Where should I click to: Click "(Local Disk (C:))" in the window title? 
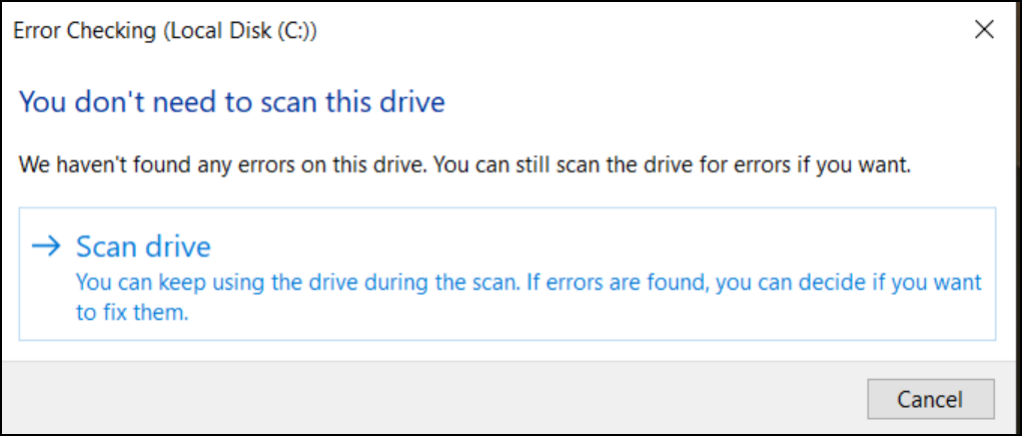239,31
